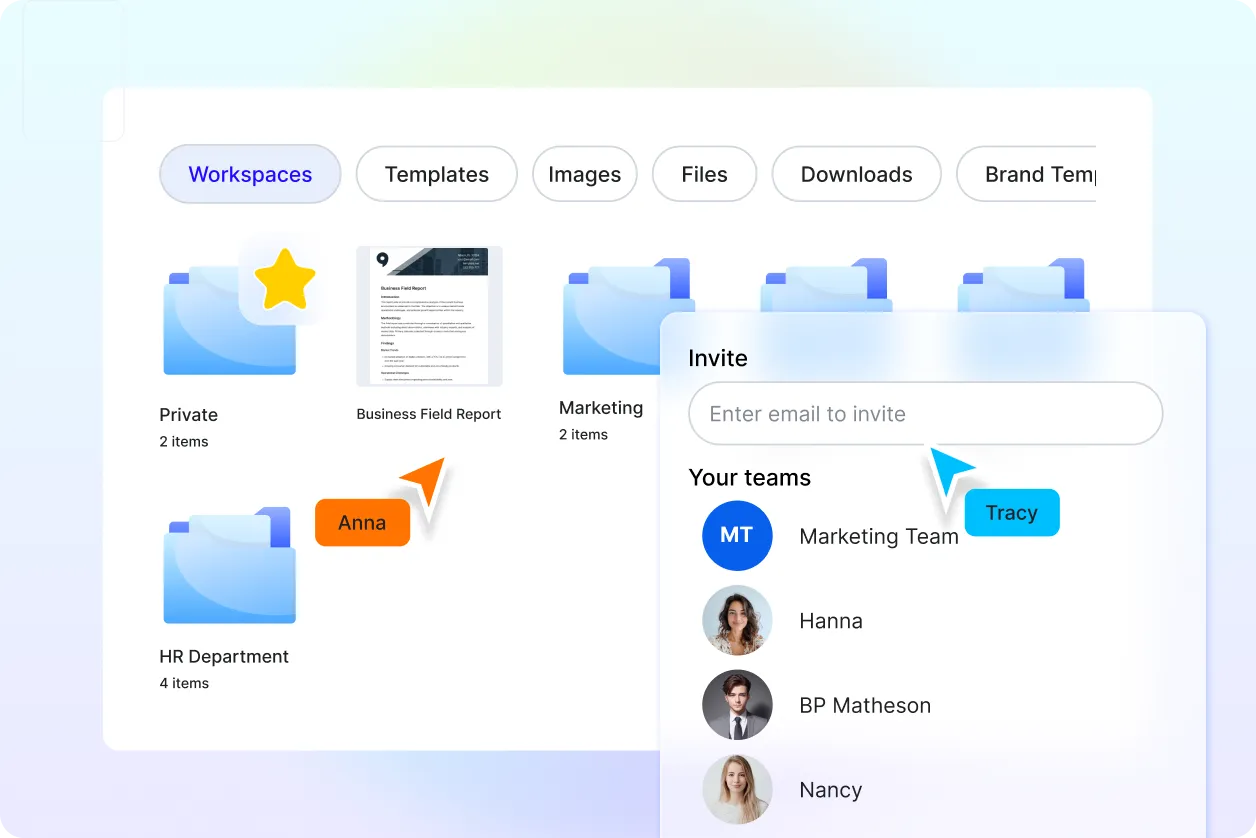
Task: Select Marketing Team under Your teams
Action: (878, 536)
